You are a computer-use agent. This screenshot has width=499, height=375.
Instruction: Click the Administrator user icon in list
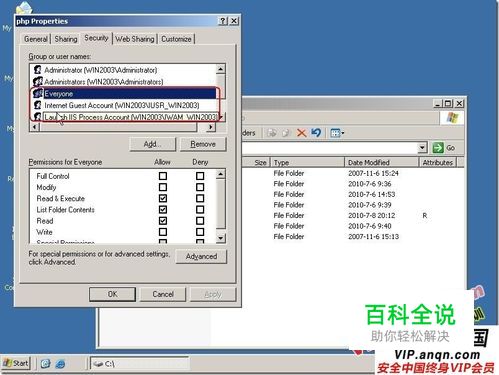[x=38, y=70]
